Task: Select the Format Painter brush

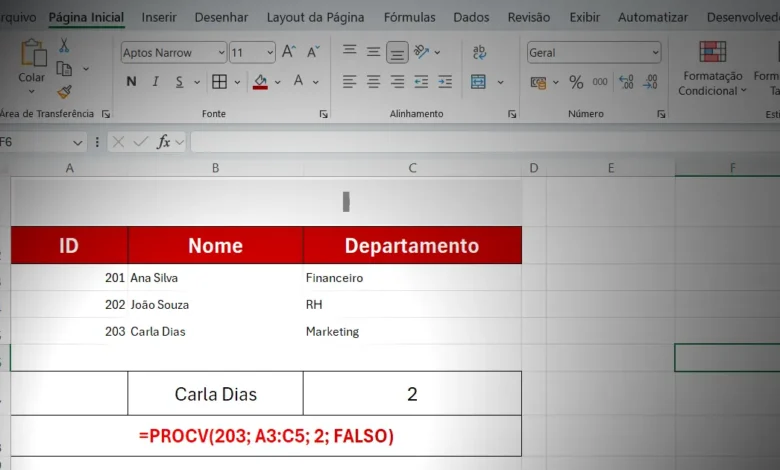Action: pyautogui.click(x=64, y=92)
